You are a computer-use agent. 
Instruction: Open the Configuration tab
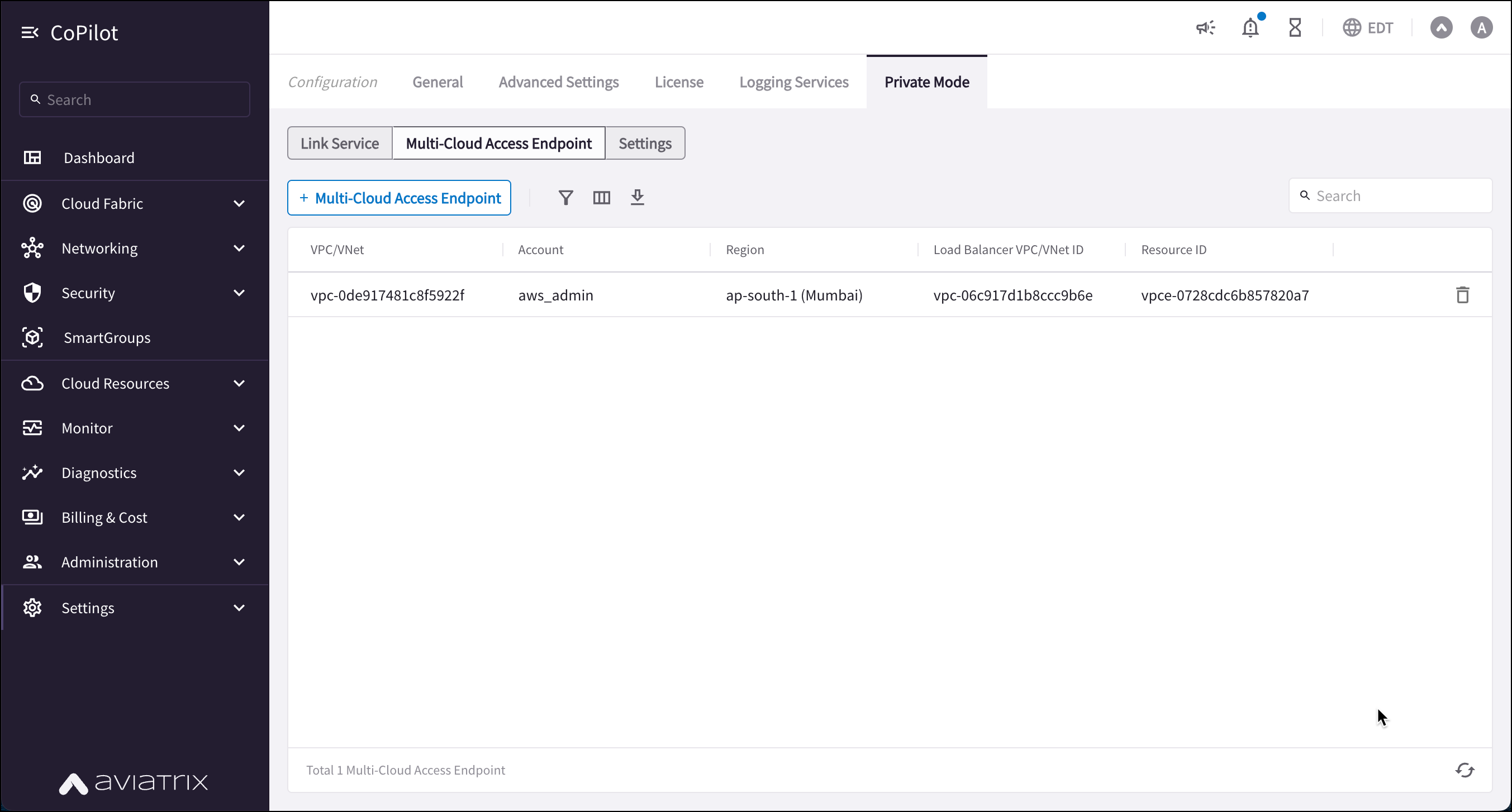[x=332, y=81]
